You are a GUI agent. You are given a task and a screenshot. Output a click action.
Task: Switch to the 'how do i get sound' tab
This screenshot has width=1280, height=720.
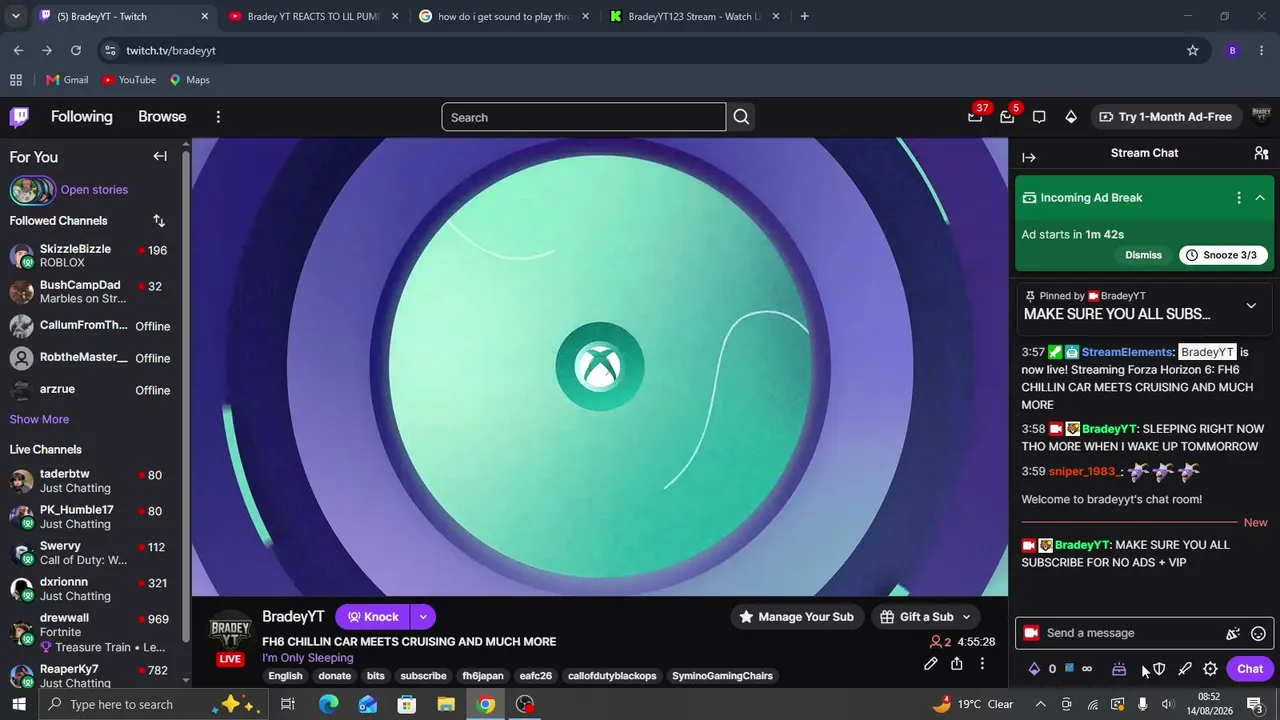pyautogui.click(x=504, y=16)
